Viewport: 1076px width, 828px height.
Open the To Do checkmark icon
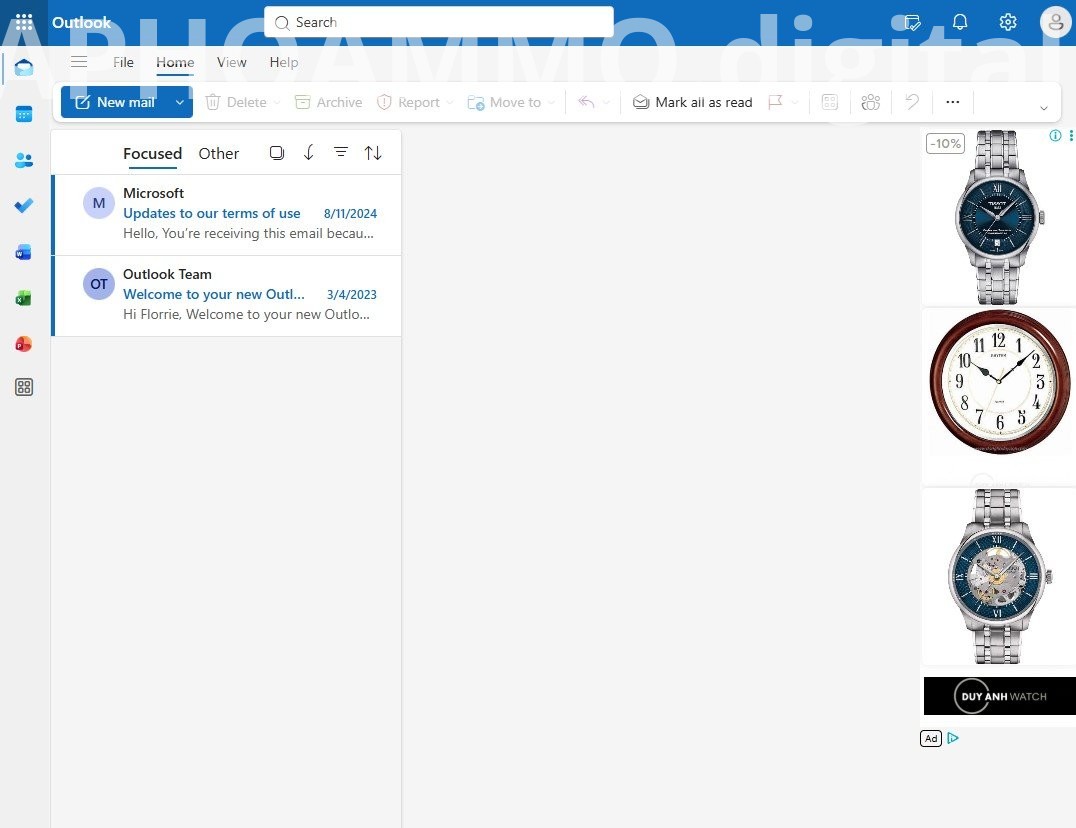24,206
